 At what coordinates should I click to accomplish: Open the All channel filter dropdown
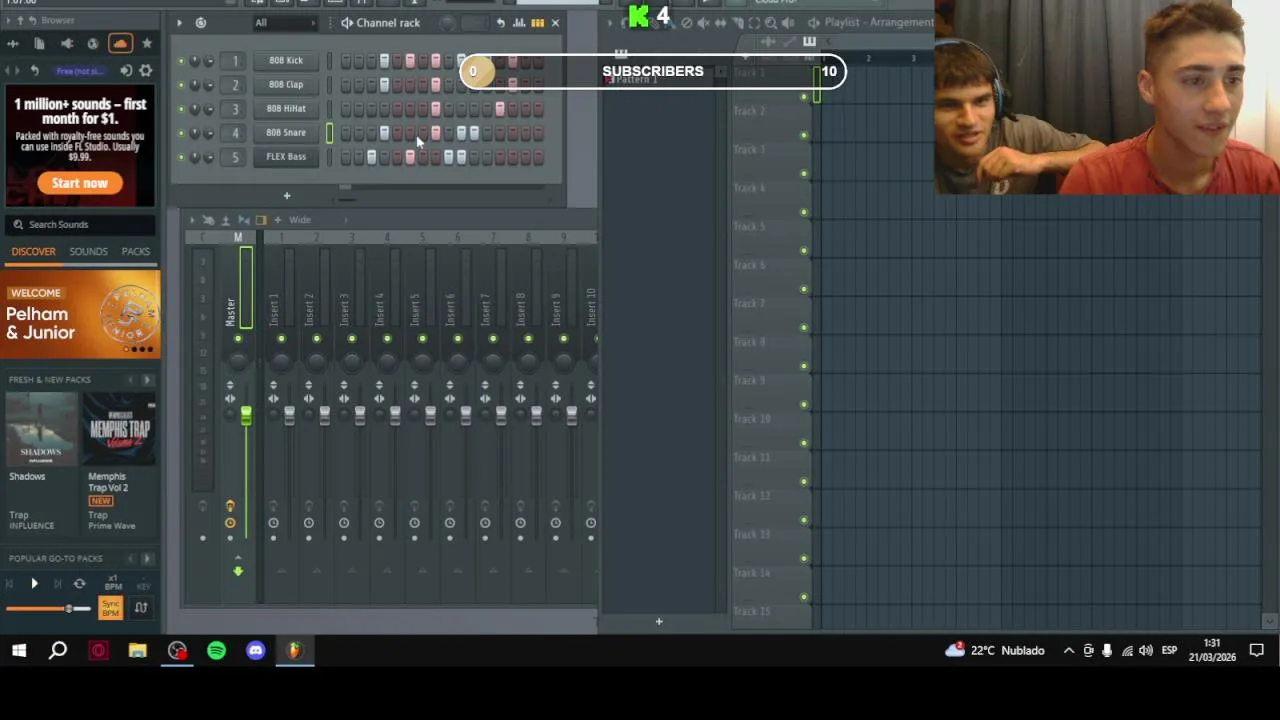(284, 23)
